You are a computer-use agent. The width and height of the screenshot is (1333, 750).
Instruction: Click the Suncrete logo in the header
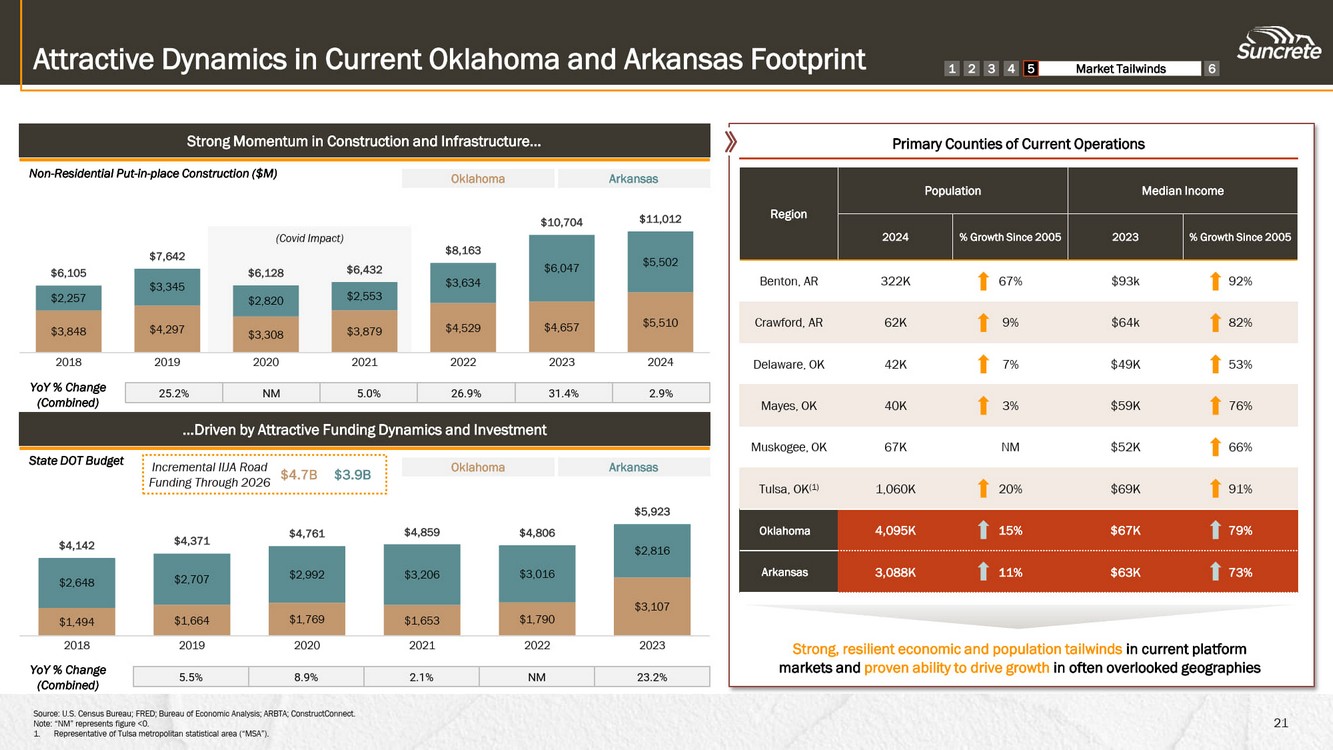coord(1278,43)
